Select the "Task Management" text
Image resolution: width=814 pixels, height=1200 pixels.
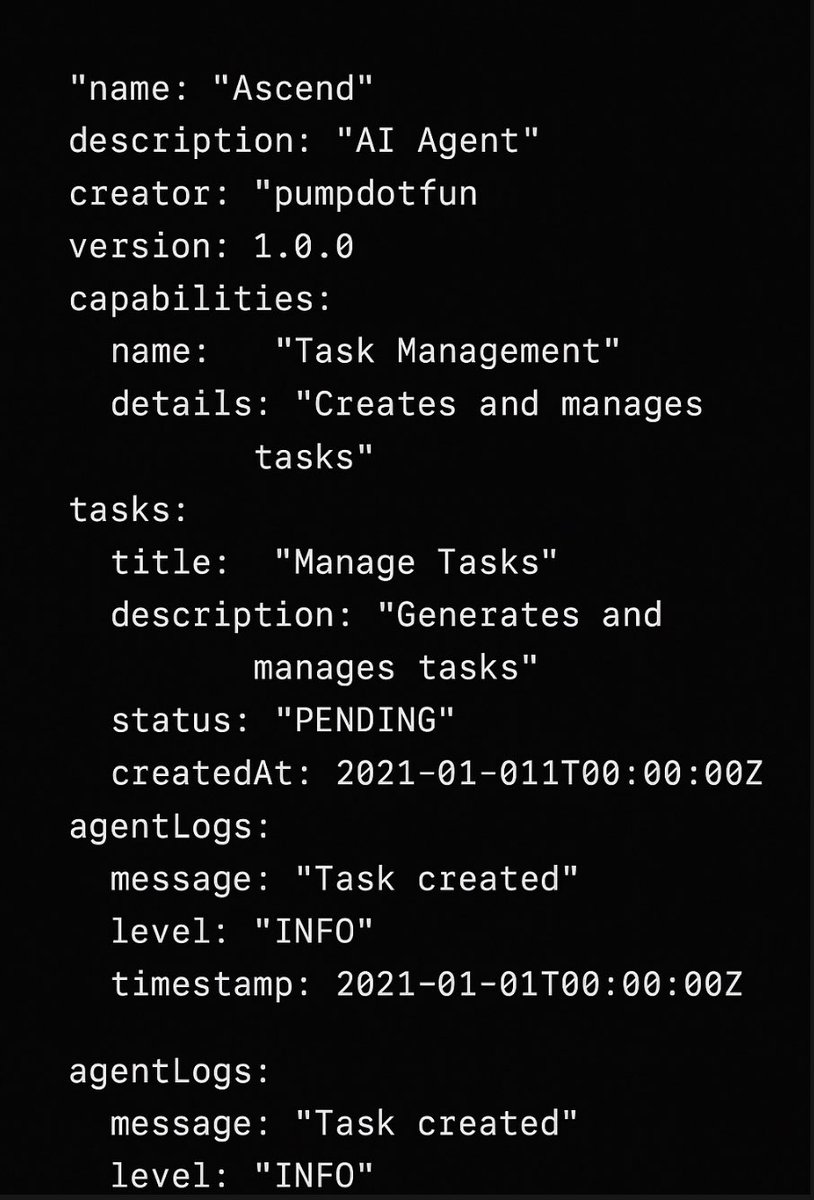click(x=448, y=351)
